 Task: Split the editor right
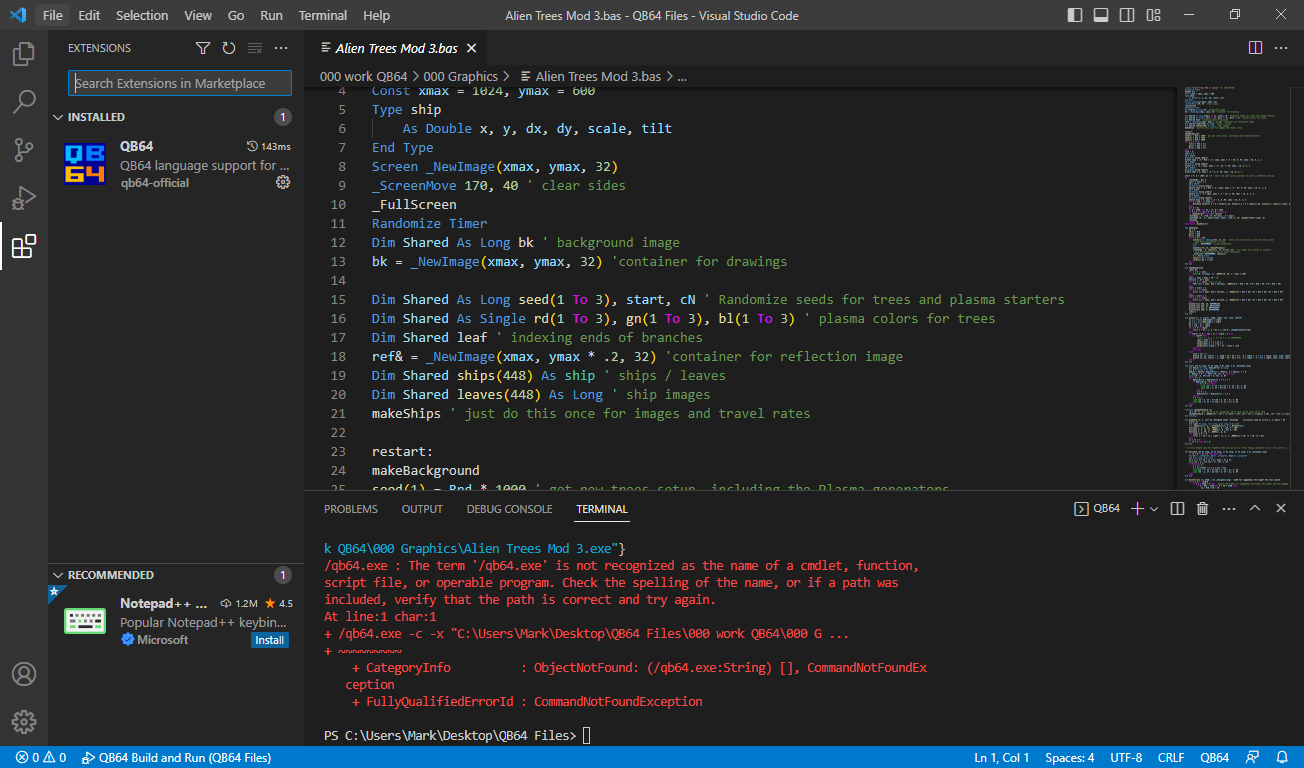click(1255, 48)
